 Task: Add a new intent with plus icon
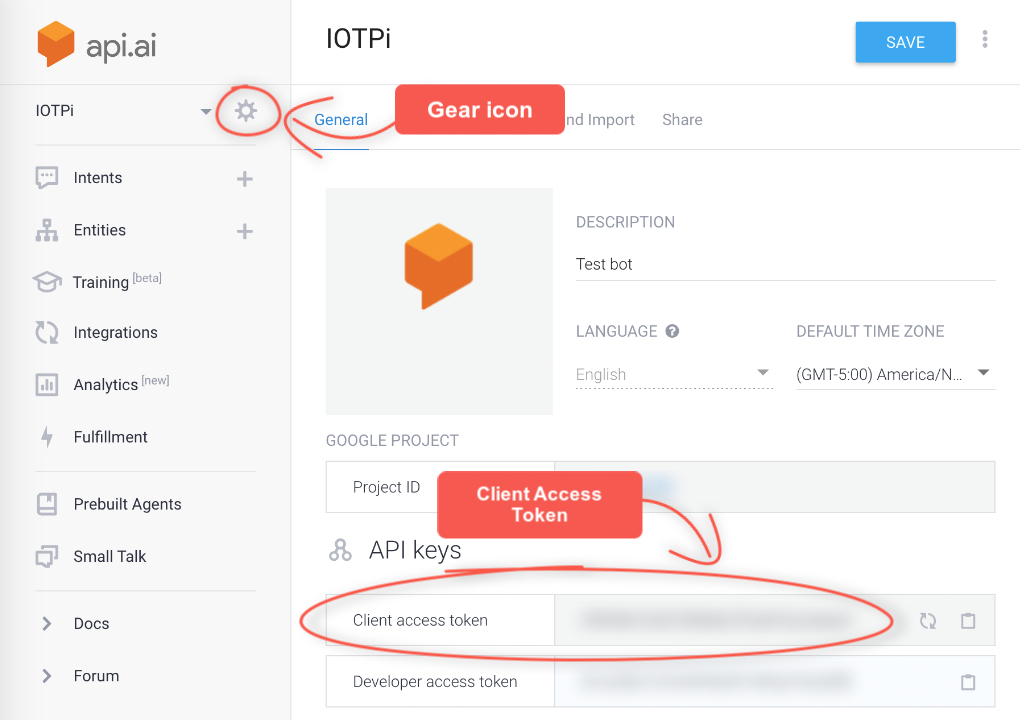244,179
